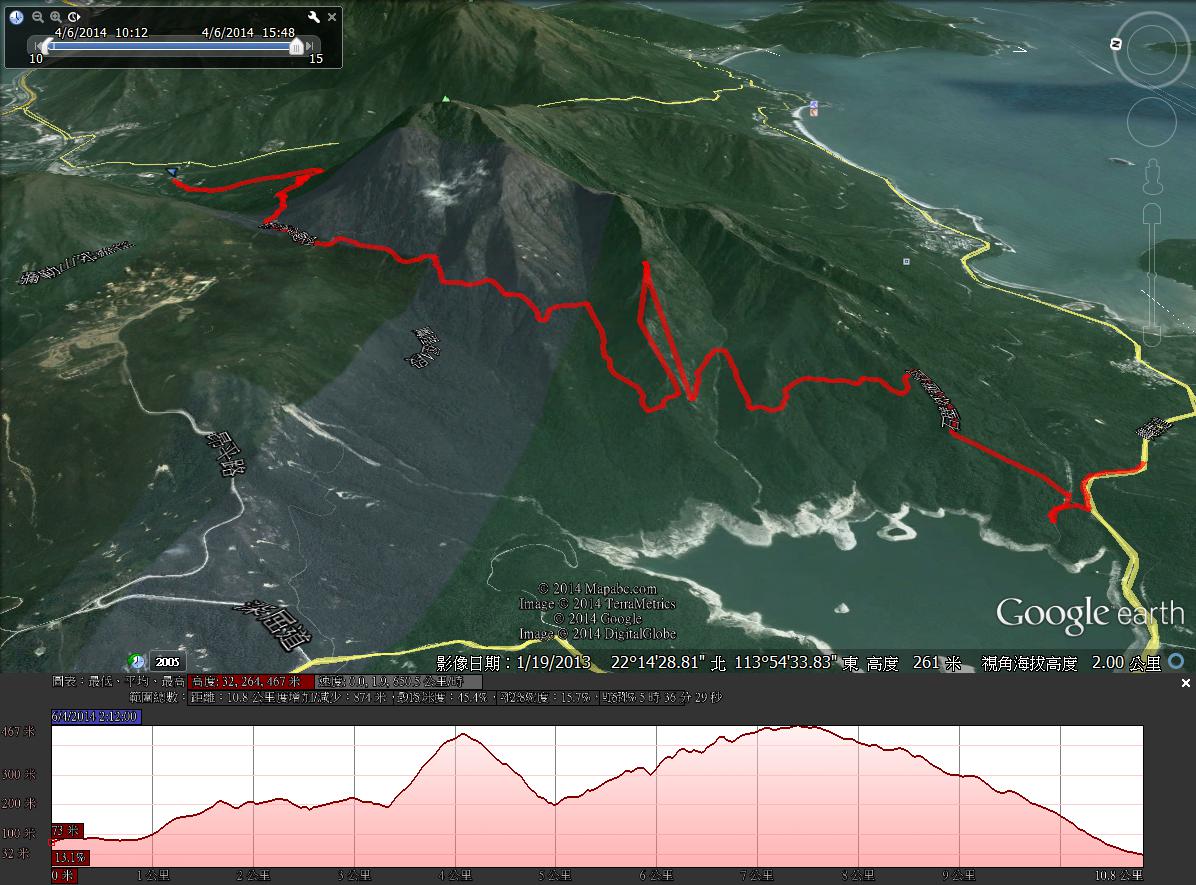This screenshot has width=1196, height=885.
Task: Open time slider options wrench
Action: 313,17
